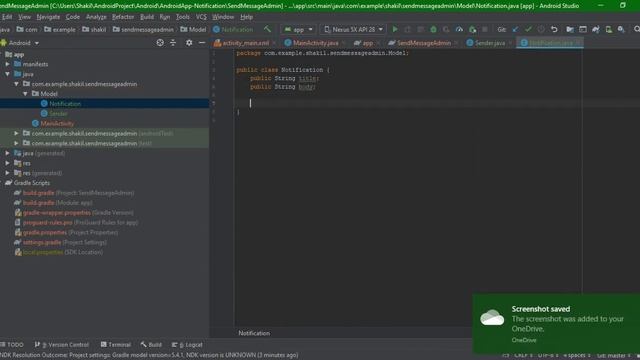Click the Model breadcrumb in the navigation bar
640x360 pixels.
tap(193, 29)
